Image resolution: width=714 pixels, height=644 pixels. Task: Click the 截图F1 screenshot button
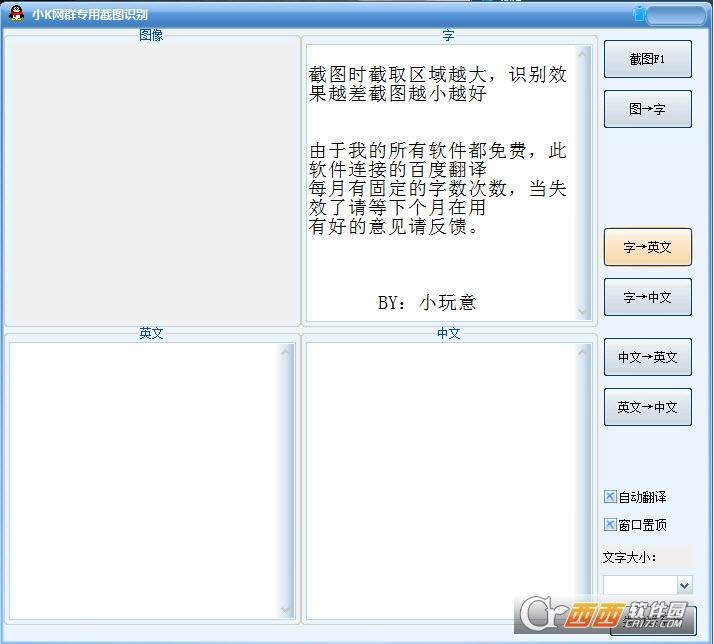click(x=648, y=59)
